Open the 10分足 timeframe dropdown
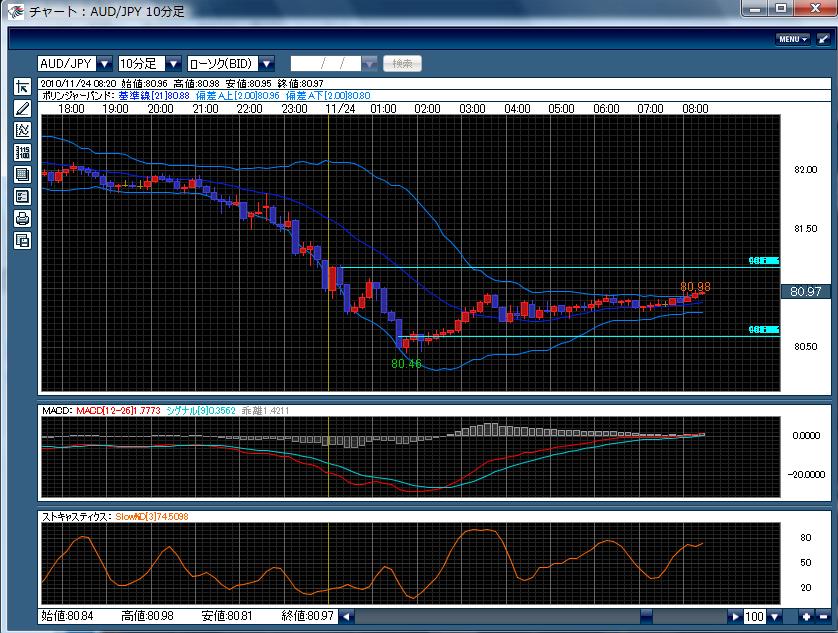Viewport: 838px width, 633px height. coord(173,64)
